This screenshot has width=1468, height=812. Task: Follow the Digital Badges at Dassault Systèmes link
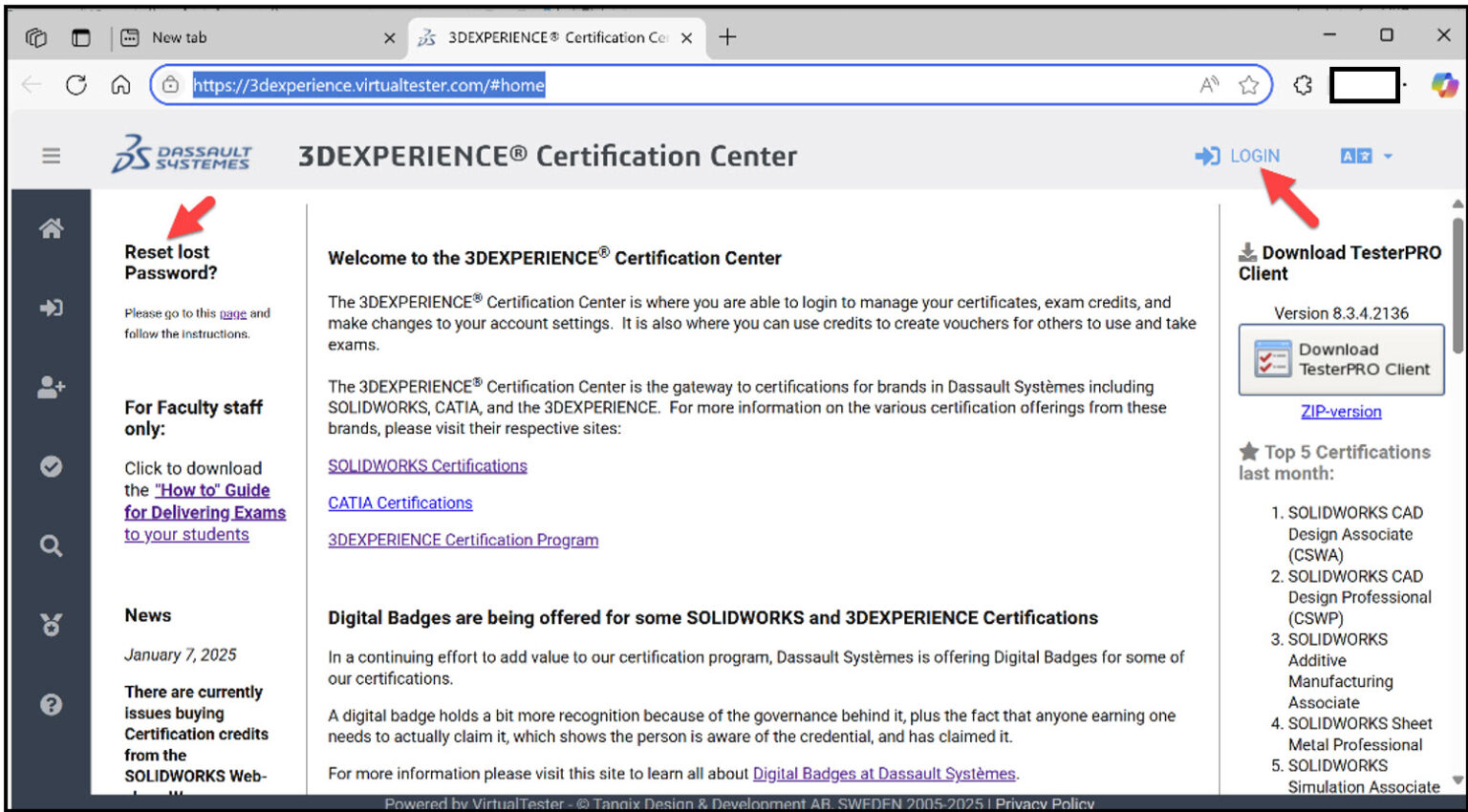[x=884, y=773]
